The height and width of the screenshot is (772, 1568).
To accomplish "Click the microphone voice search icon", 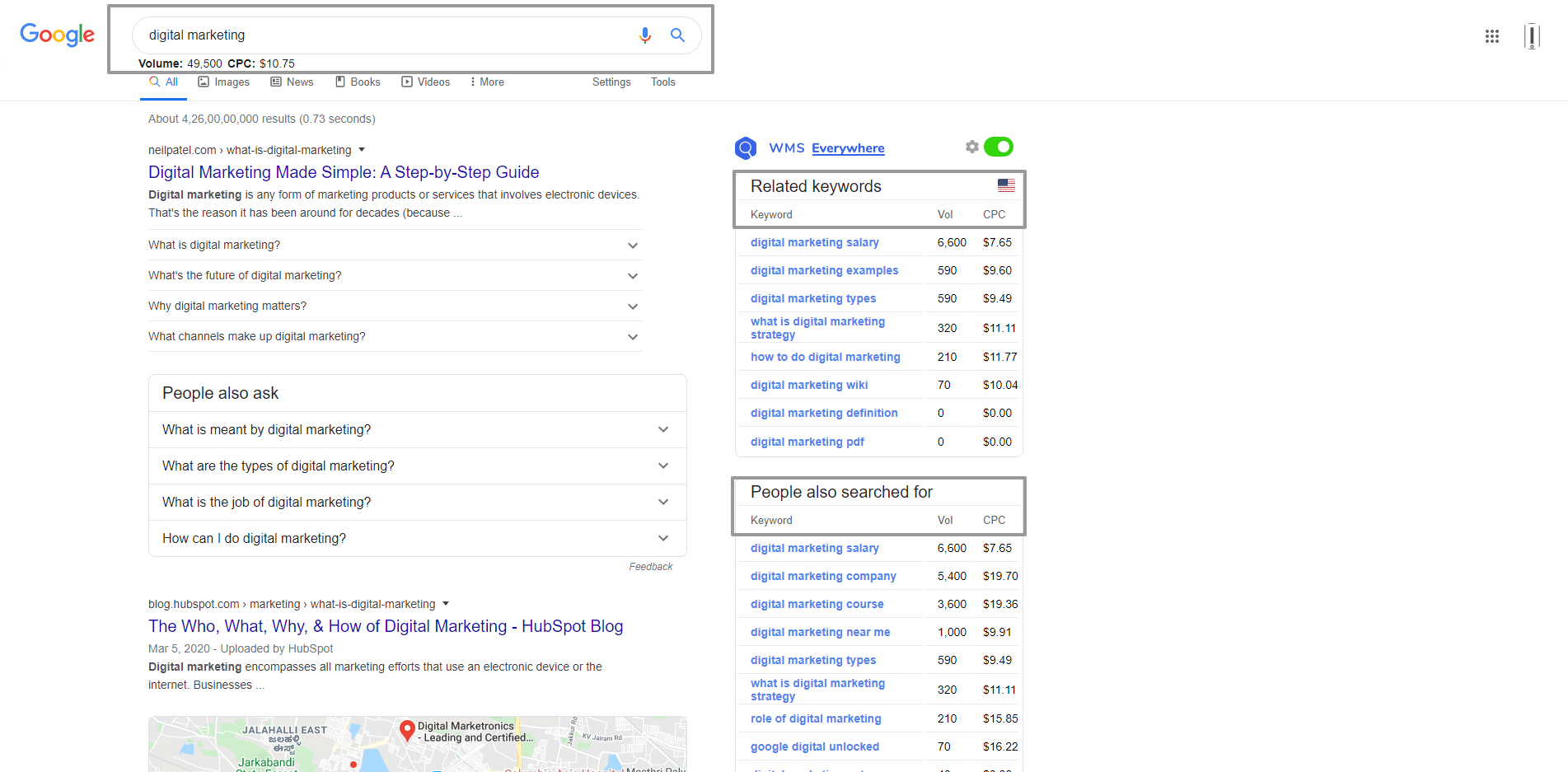I will (644, 35).
